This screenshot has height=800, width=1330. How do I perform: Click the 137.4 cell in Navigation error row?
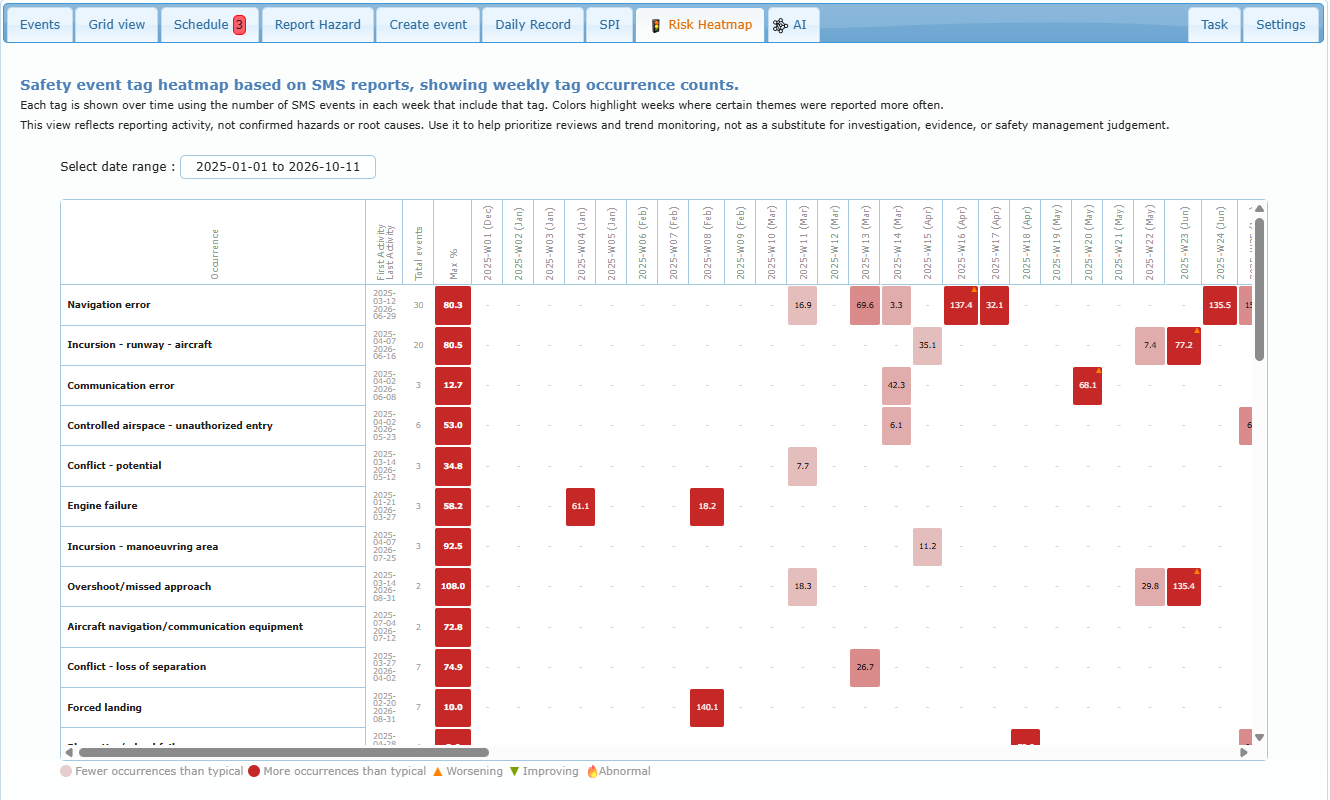coord(961,305)
